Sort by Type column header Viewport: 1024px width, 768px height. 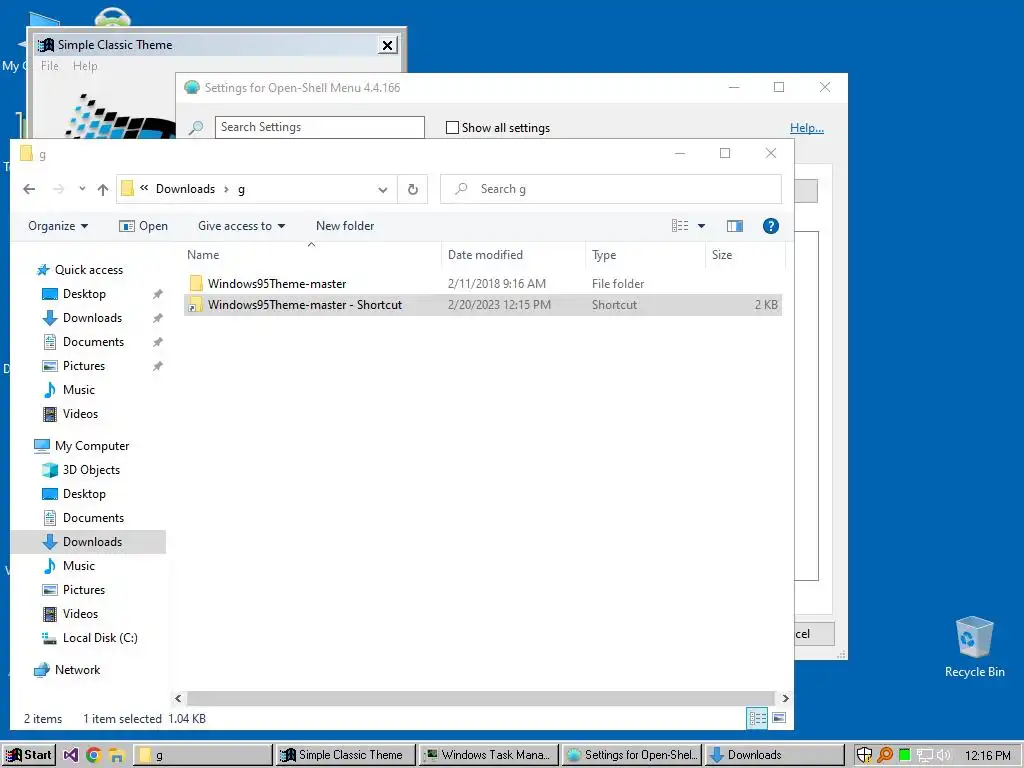coord(645,255)
